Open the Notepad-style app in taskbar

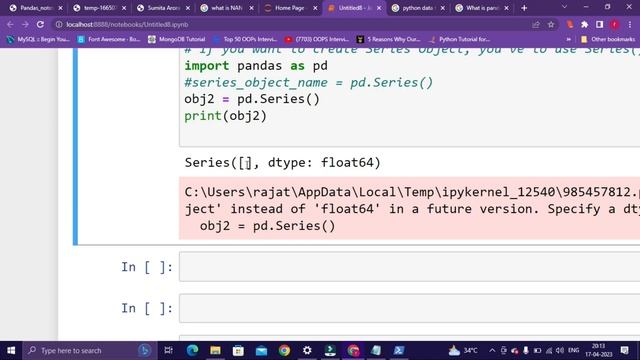coord(376,350)
